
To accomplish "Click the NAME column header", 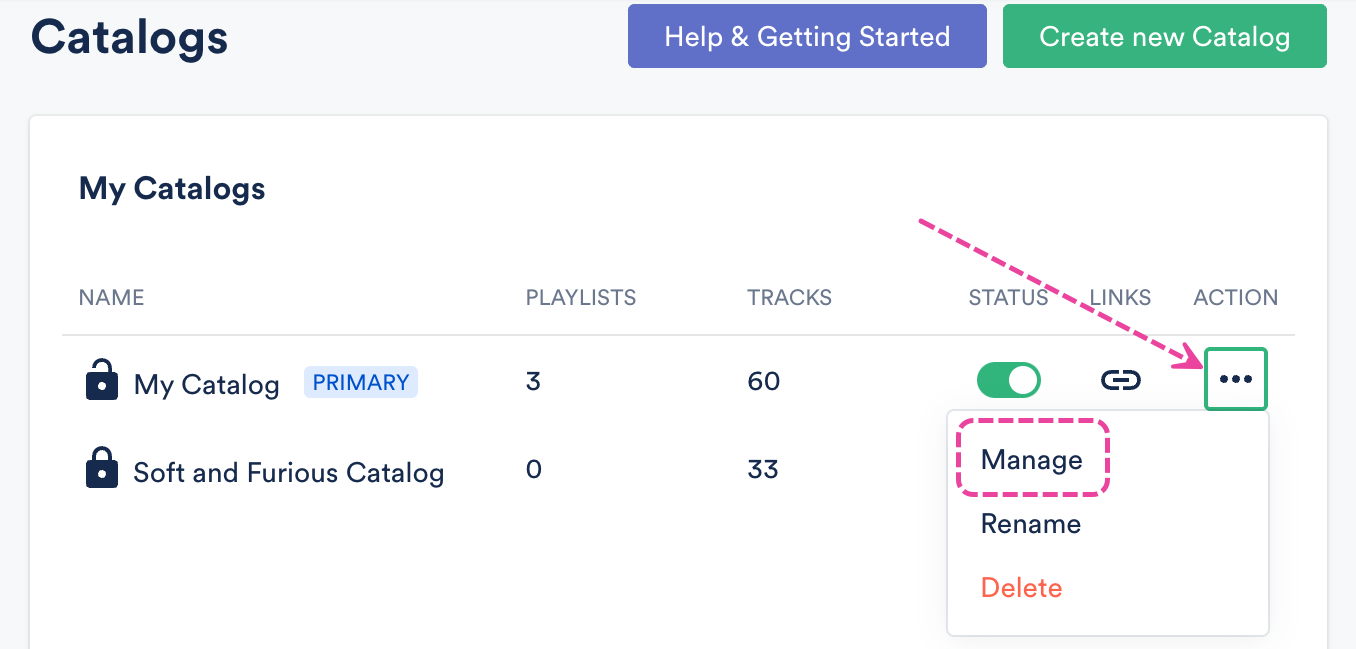I will coord(111,297).
